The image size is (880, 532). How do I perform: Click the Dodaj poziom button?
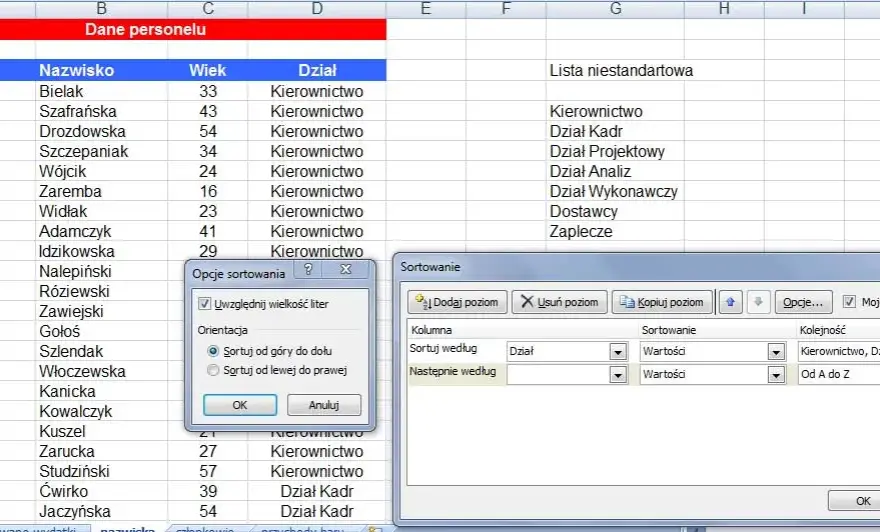tap(457, 302)
